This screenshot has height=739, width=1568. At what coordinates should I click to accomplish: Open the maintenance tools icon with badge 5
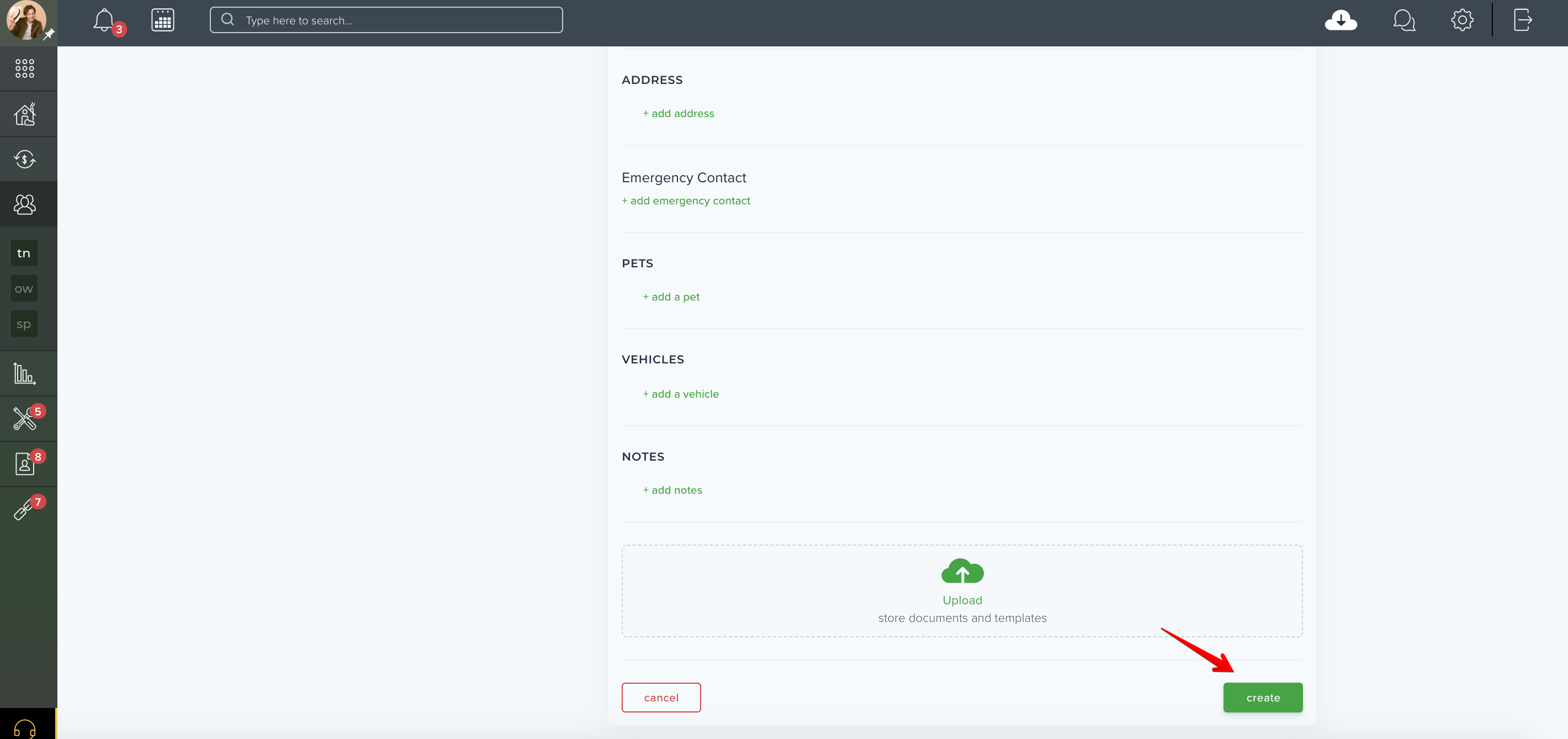(25, 418)
